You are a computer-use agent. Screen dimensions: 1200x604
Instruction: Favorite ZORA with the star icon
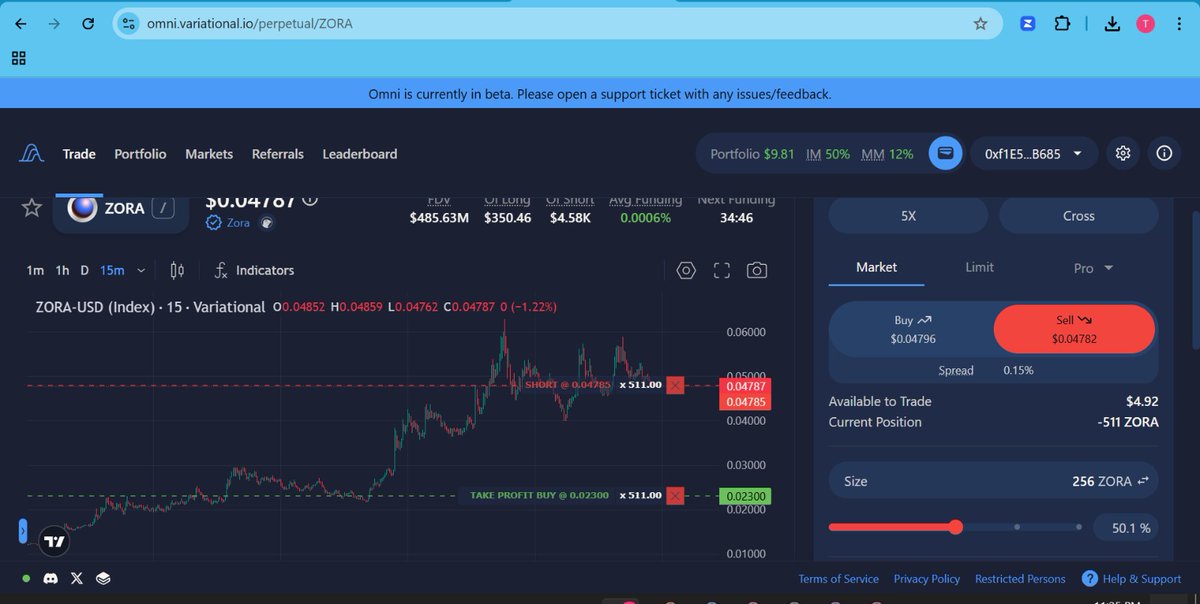pyautogui.click(x=32, y=208)
